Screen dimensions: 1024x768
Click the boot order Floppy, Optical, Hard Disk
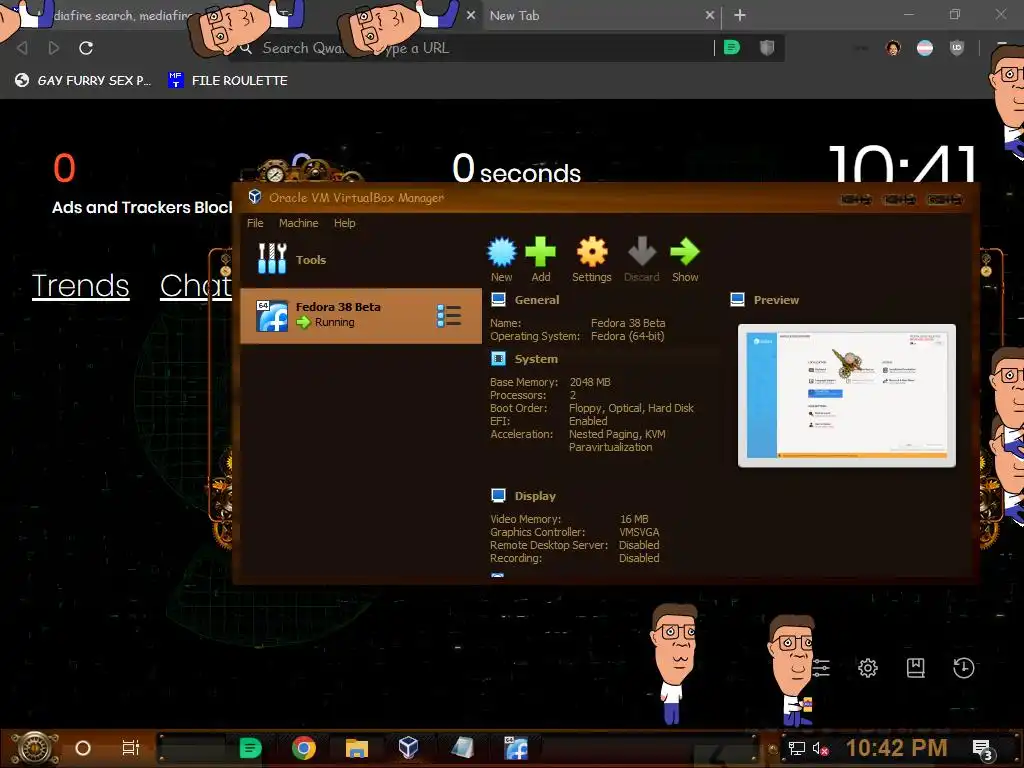pyautogui.click(x=631, y=408)
